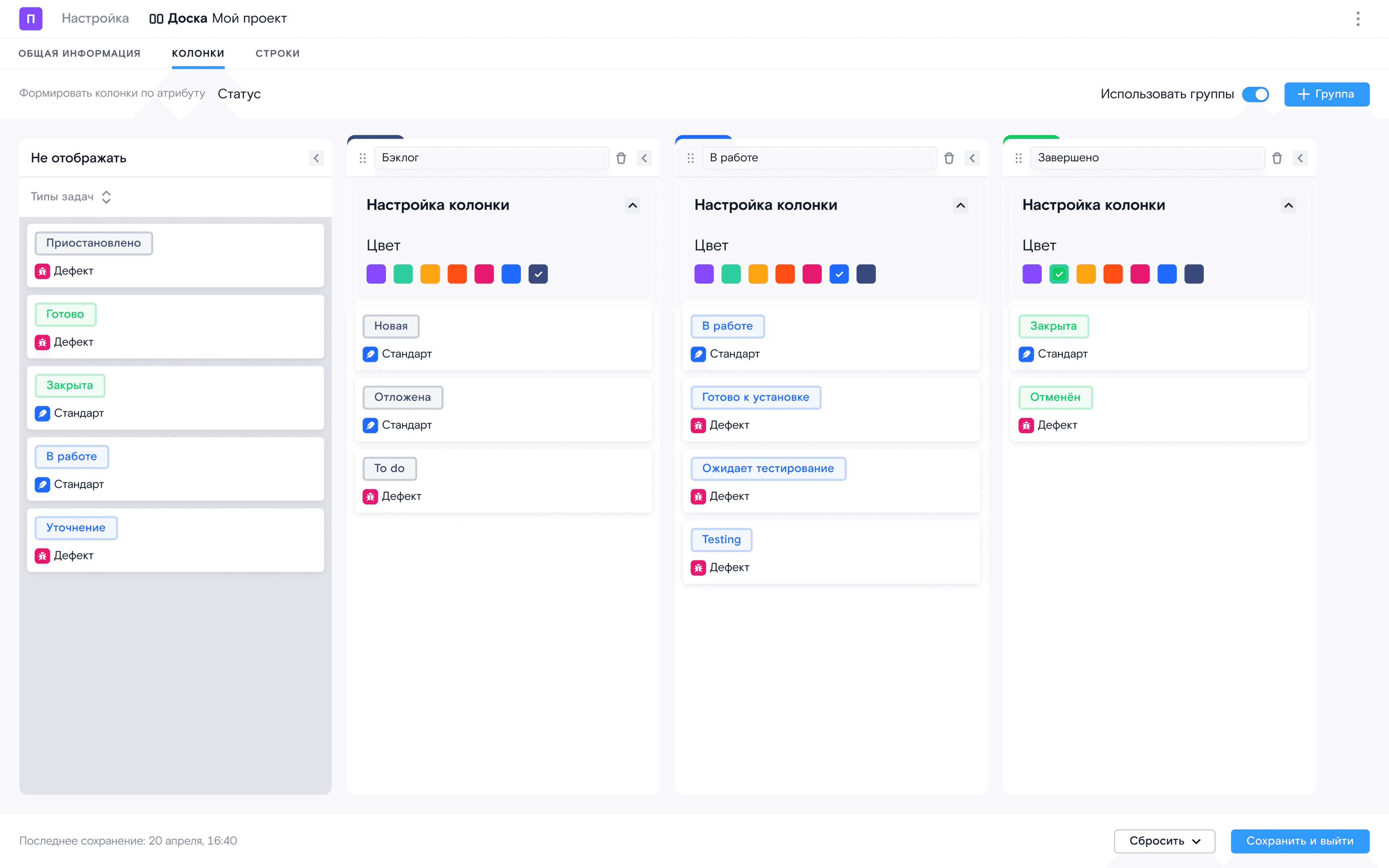Delete the Завершено column with trash icon
Viewport: 1389px width, 868px height.
coord(1277,158)
